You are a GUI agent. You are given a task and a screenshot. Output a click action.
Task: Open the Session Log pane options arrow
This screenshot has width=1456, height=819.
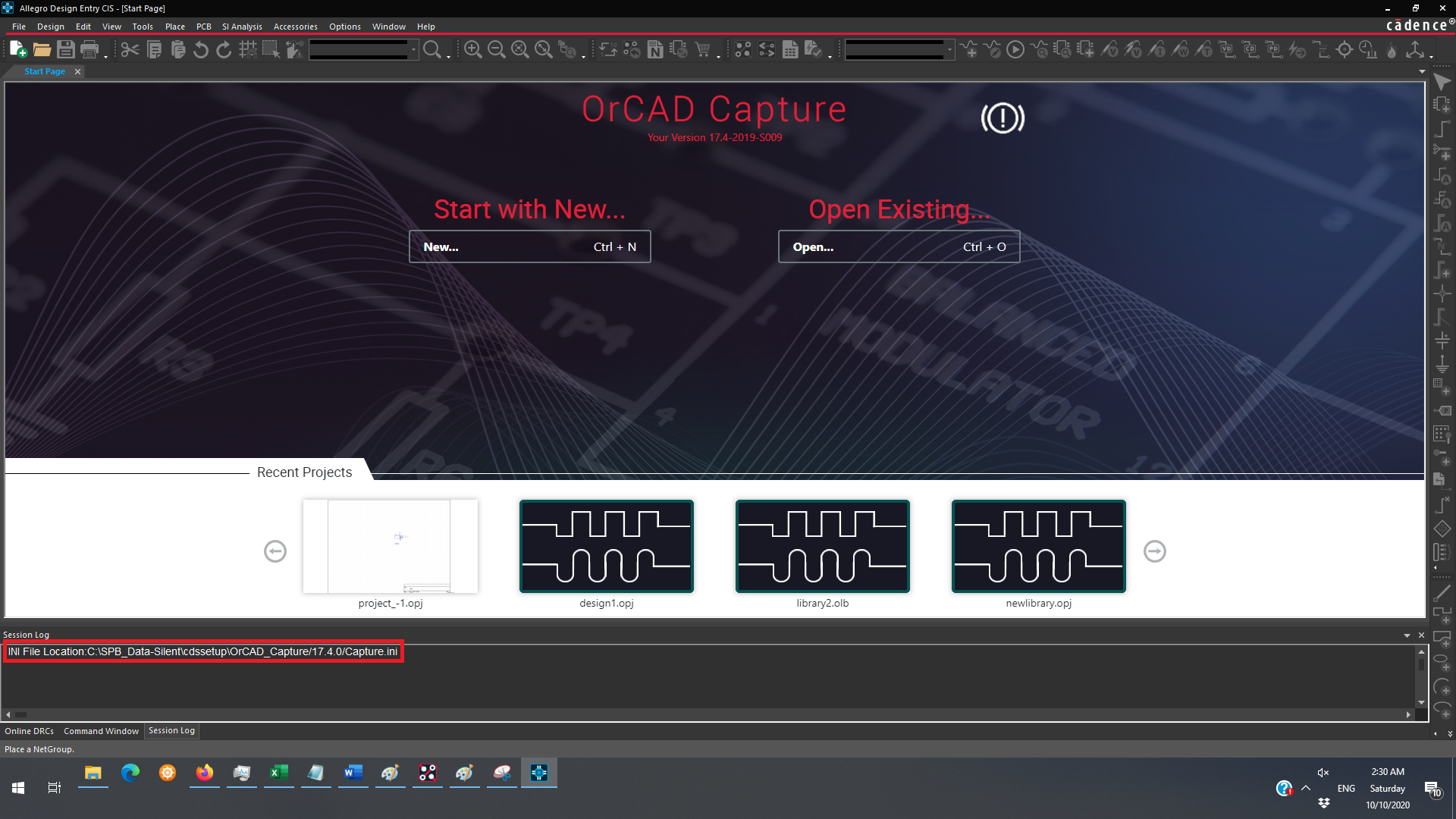pyautogui.click(x=1407, y=635)
